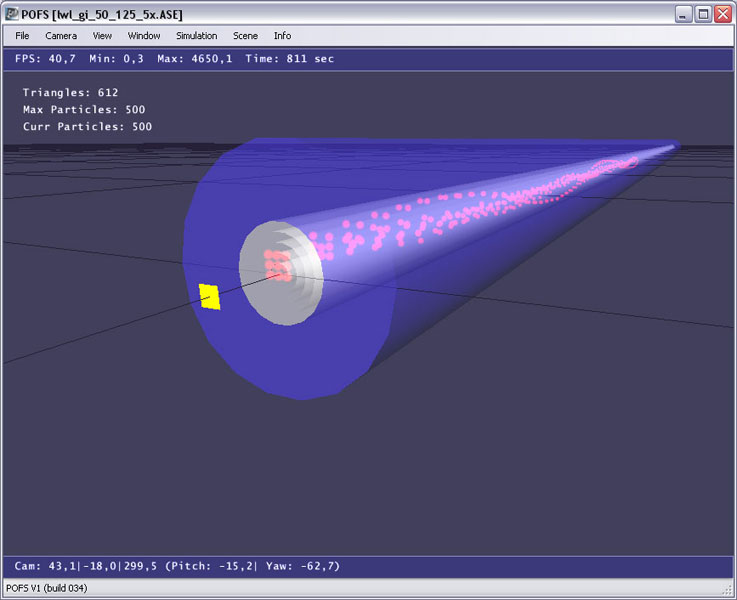
Task: Expand the Window menu
Action: [x=144, y=36]
